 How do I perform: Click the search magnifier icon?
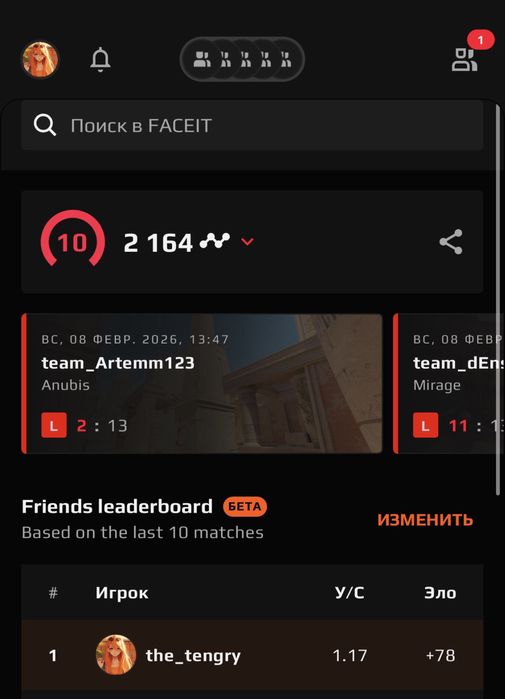[x=45, y=125]
